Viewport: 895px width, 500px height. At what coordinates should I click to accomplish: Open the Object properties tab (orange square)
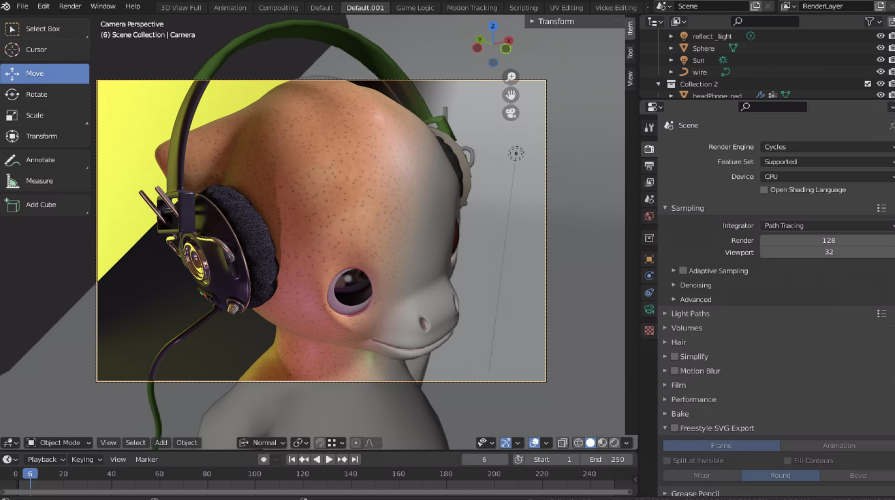coord(649,259)
